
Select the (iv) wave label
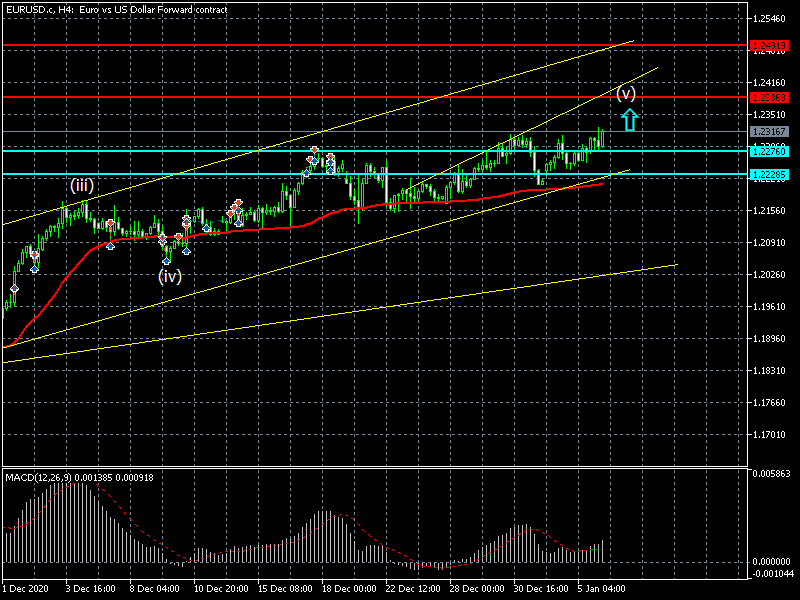tap(170, 276)
